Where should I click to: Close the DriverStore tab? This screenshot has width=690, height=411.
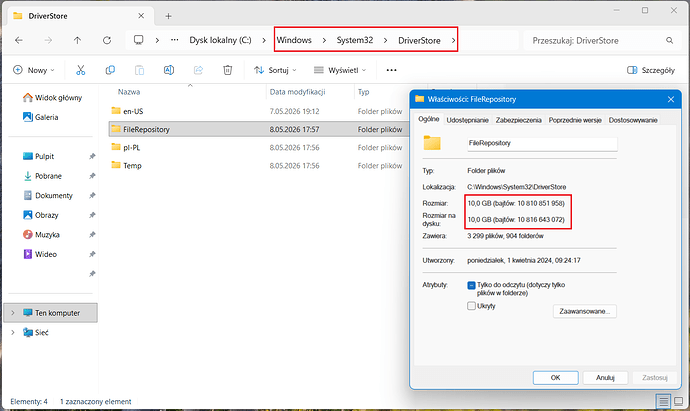tap(141, 16)
